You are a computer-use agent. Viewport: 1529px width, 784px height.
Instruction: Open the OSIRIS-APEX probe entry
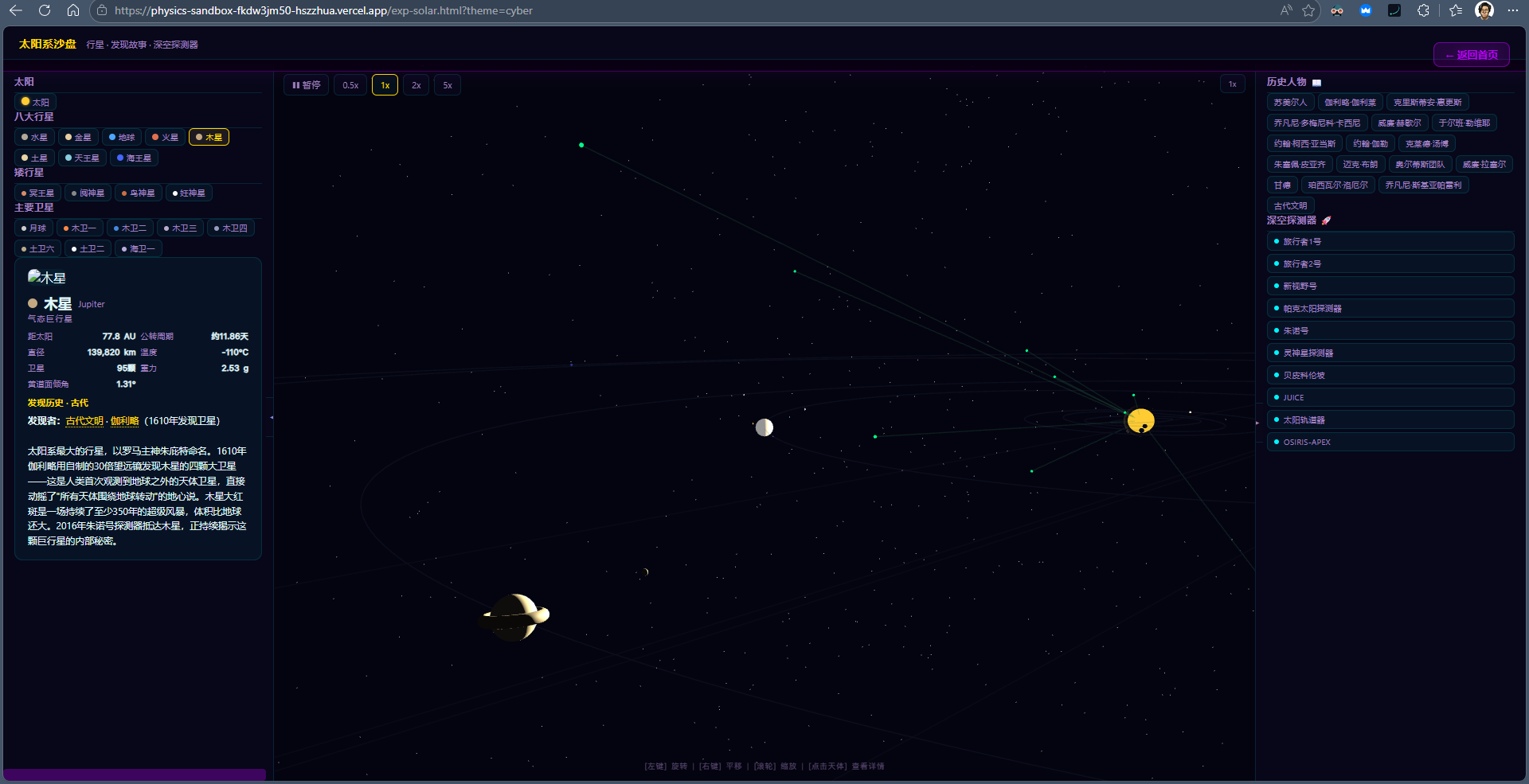1390,442
